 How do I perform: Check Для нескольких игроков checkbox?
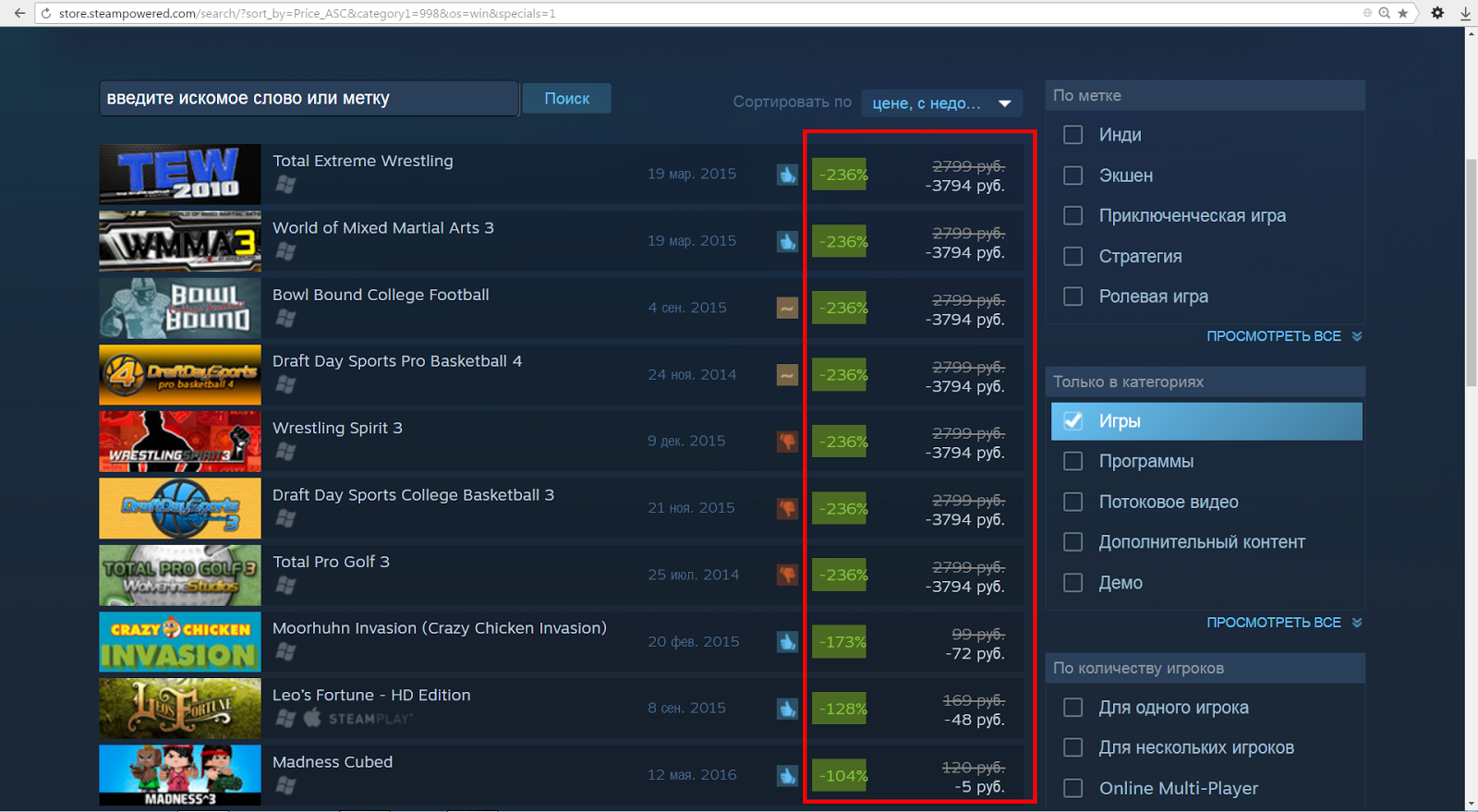(1072, 747)
